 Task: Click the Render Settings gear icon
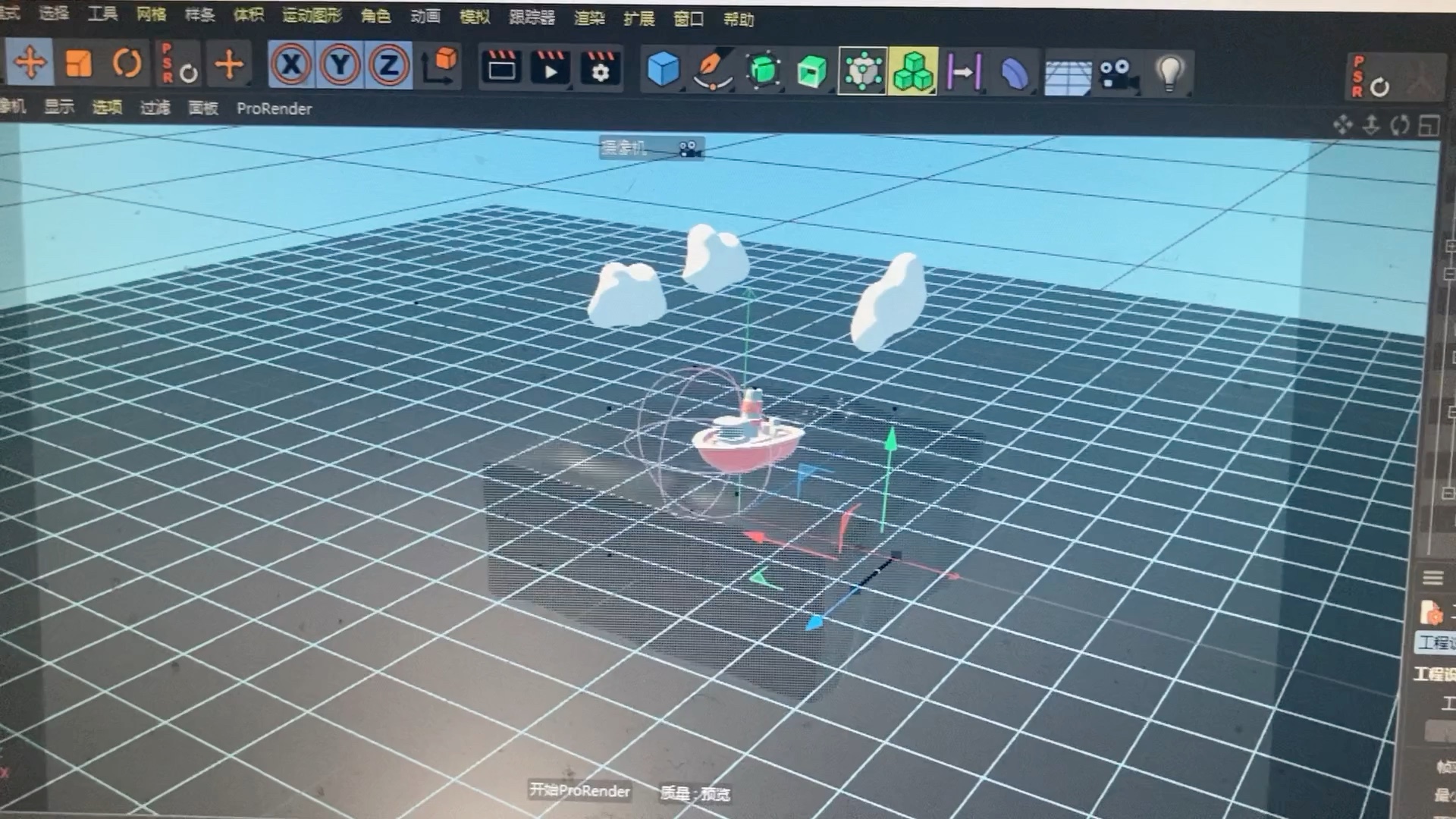click(x=599, y=70)
